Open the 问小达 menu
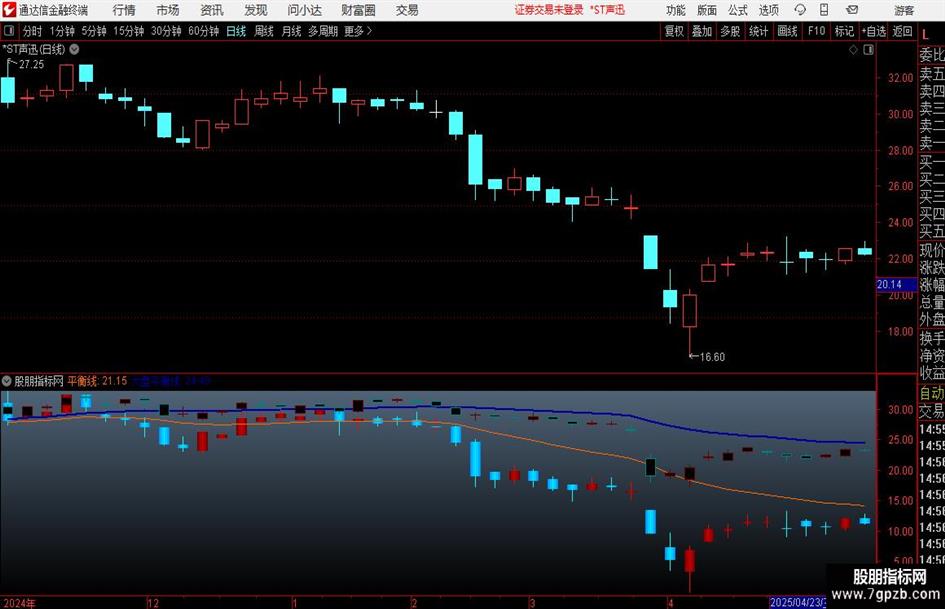This screenshot has height=609, width=945. 304,10
